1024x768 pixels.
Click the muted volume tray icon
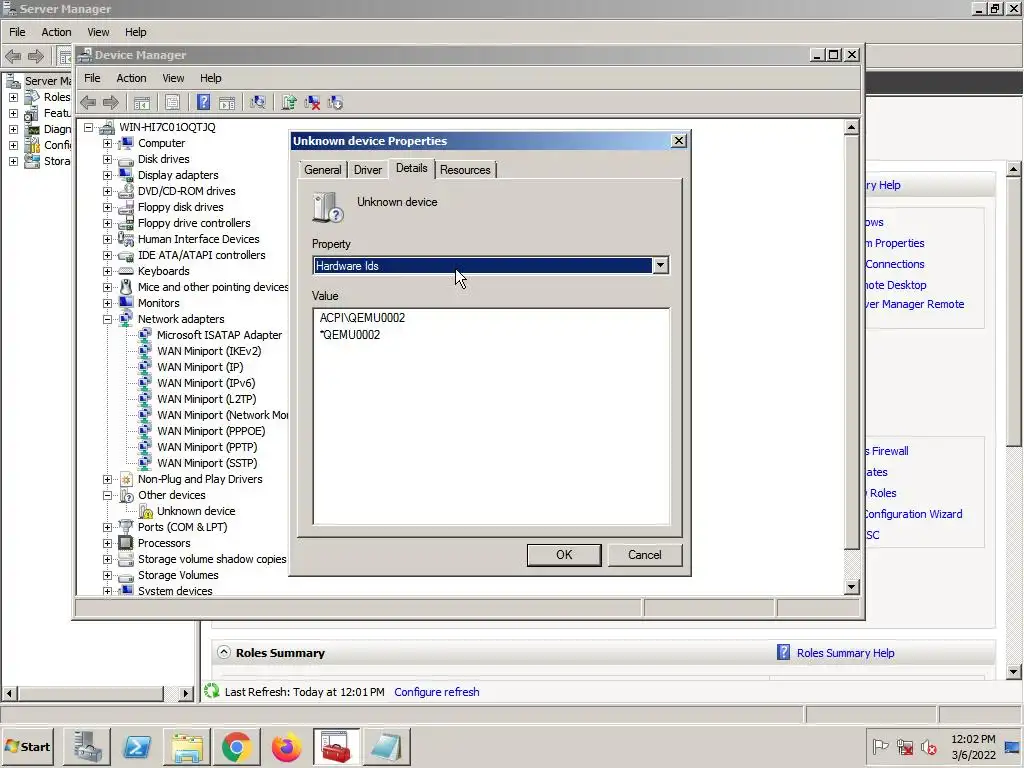click(x=928, y=746)
